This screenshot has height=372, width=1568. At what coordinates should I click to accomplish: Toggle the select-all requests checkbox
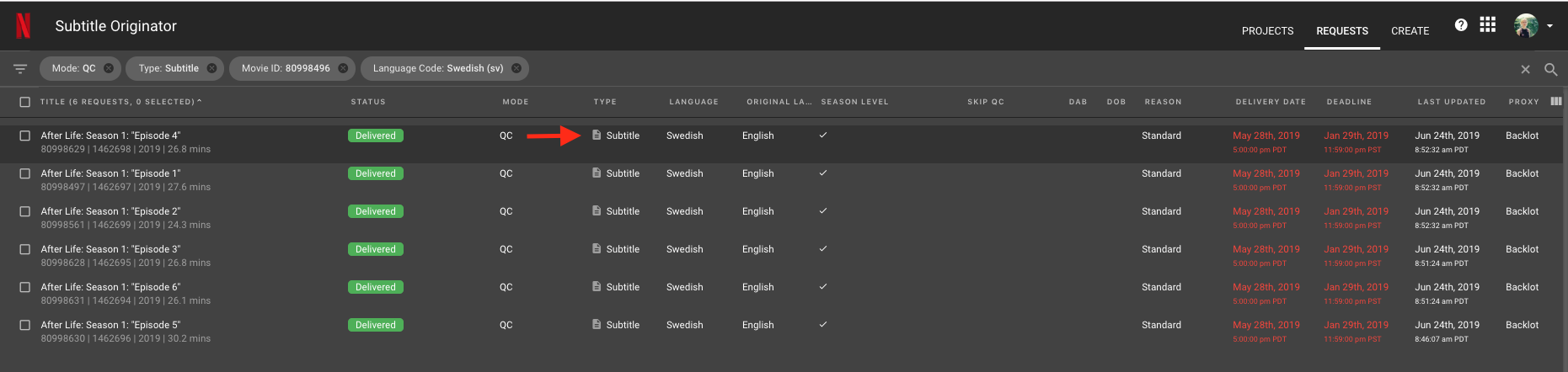click(24, 102)
